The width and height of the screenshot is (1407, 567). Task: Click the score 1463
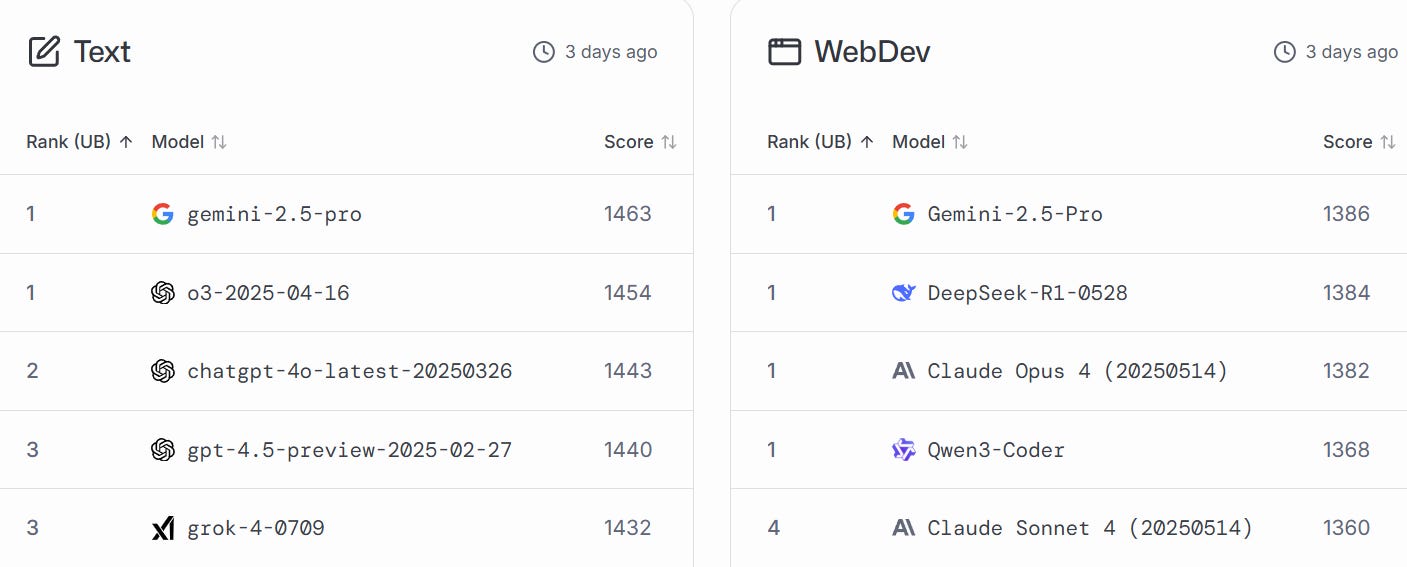click(x=628, y=214)
